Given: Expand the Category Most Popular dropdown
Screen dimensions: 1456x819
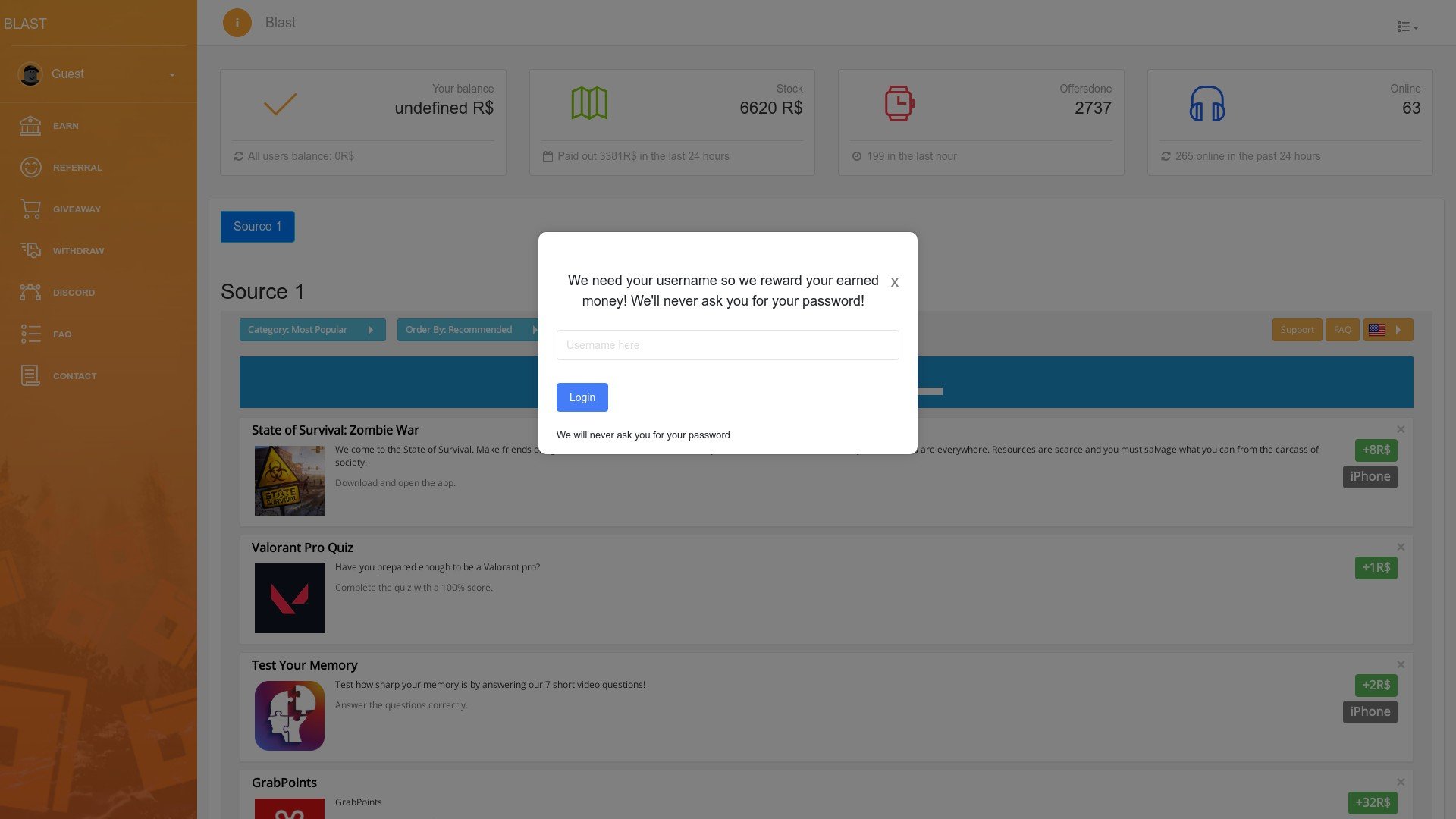Looking at the screenshot, I should (x=312, y=329).
